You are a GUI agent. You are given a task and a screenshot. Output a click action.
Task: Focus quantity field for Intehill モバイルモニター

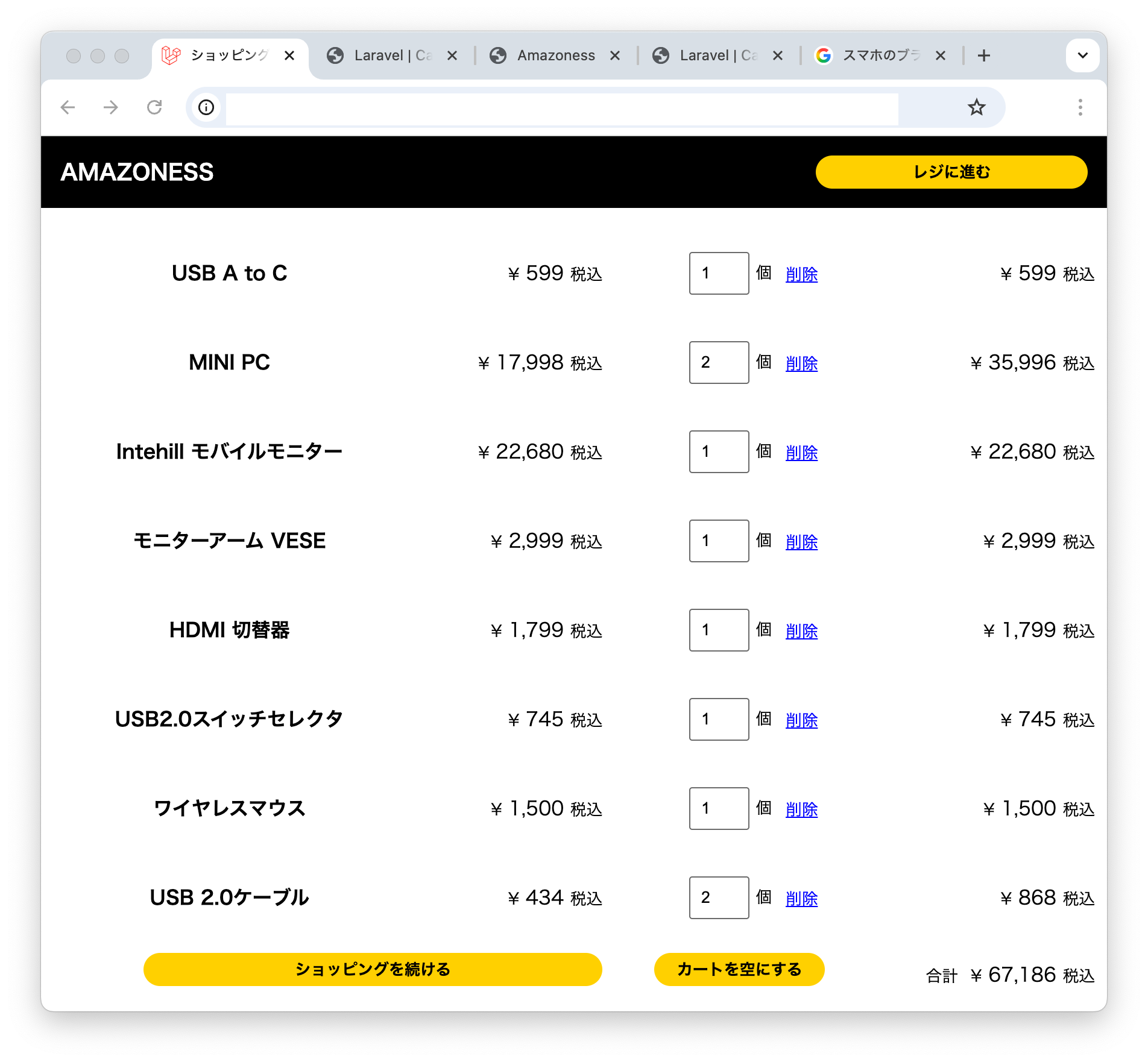click(719, 451)
